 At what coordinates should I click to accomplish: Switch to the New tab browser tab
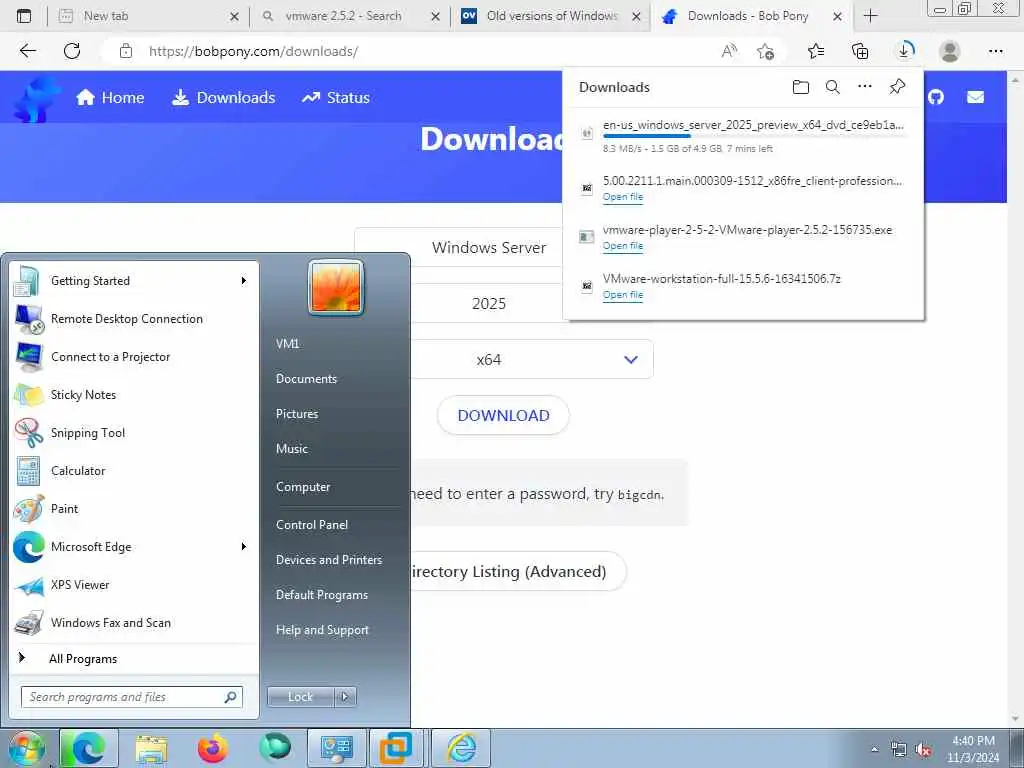(x=147, y=16)
